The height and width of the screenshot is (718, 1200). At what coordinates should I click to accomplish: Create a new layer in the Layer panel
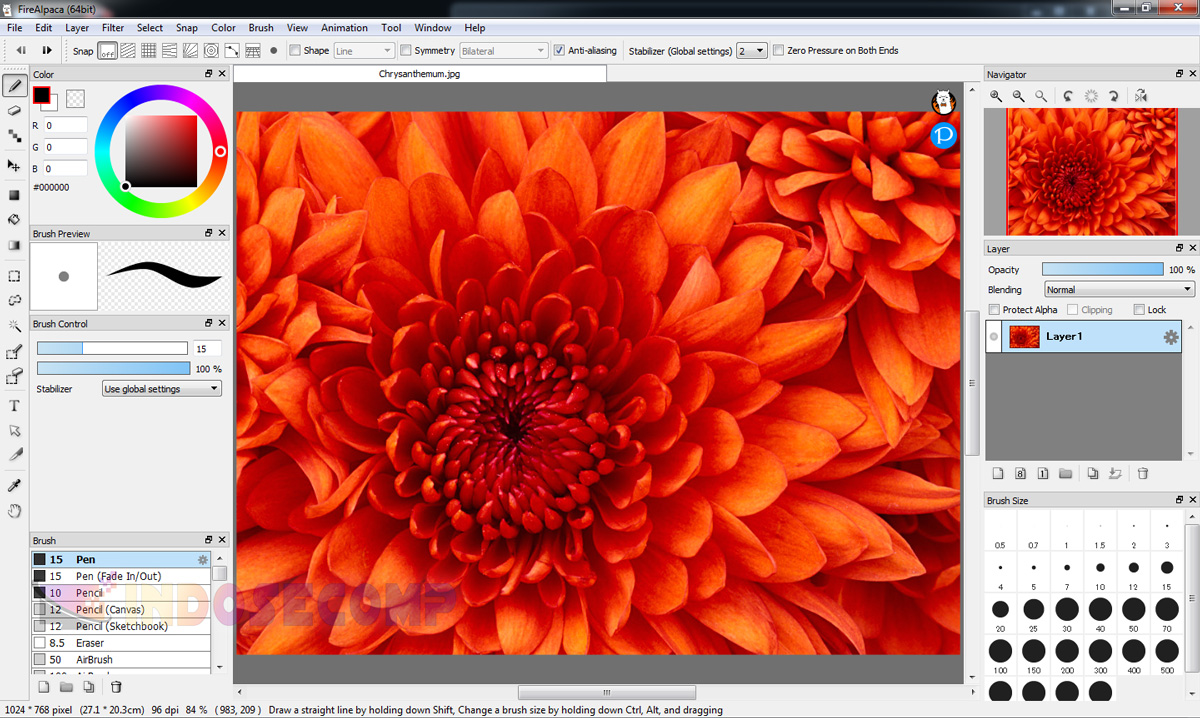tap(997, 473)
